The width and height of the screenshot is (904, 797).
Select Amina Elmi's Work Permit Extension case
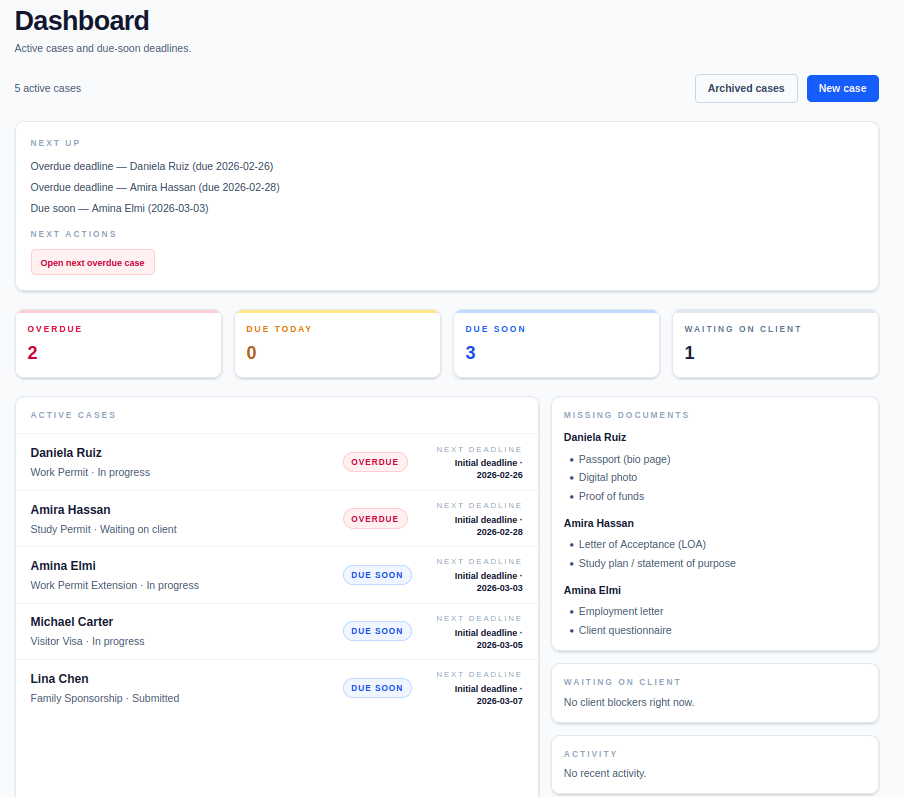pos(62,566)
